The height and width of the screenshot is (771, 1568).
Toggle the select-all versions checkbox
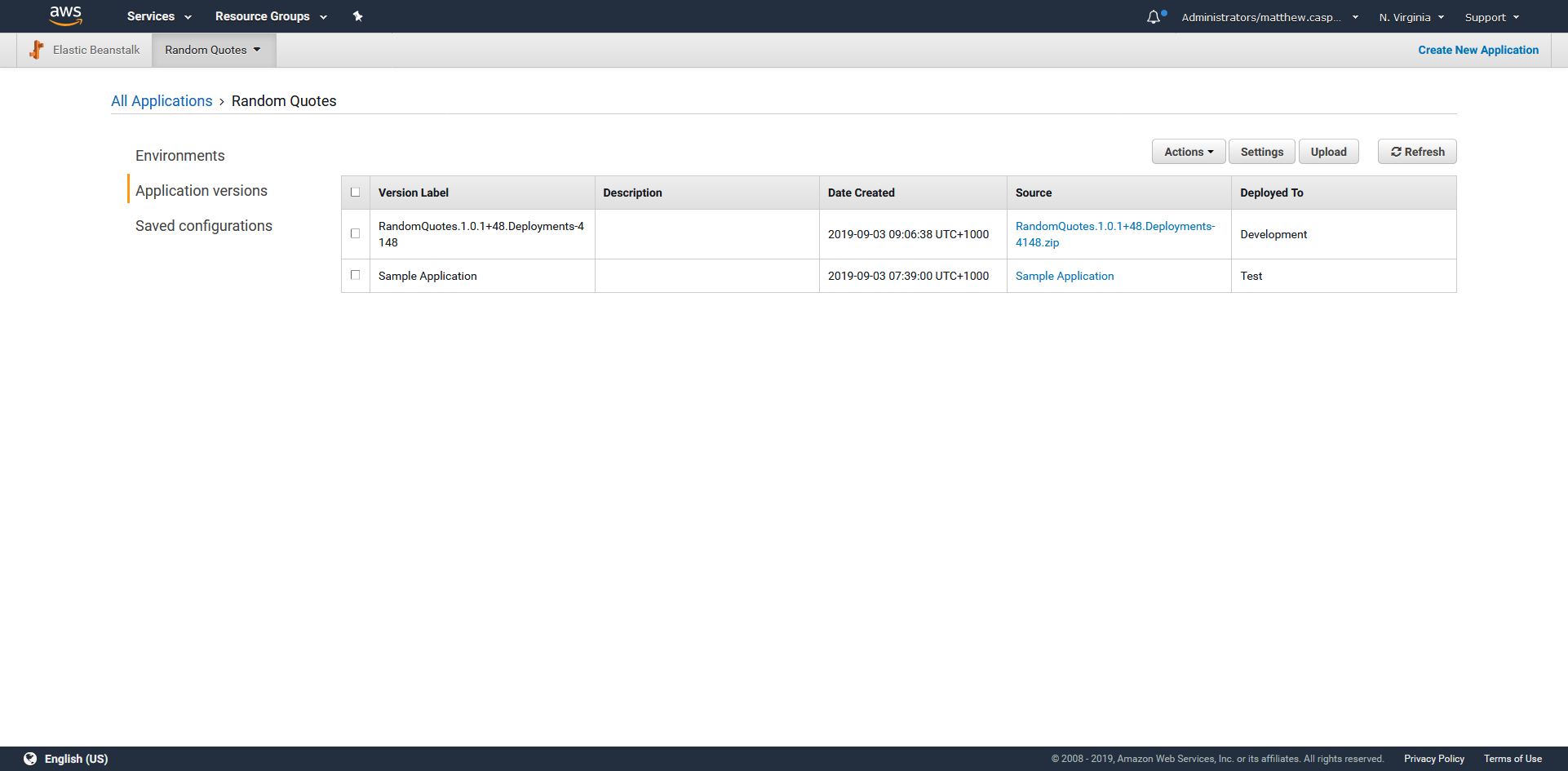(355, 193)
